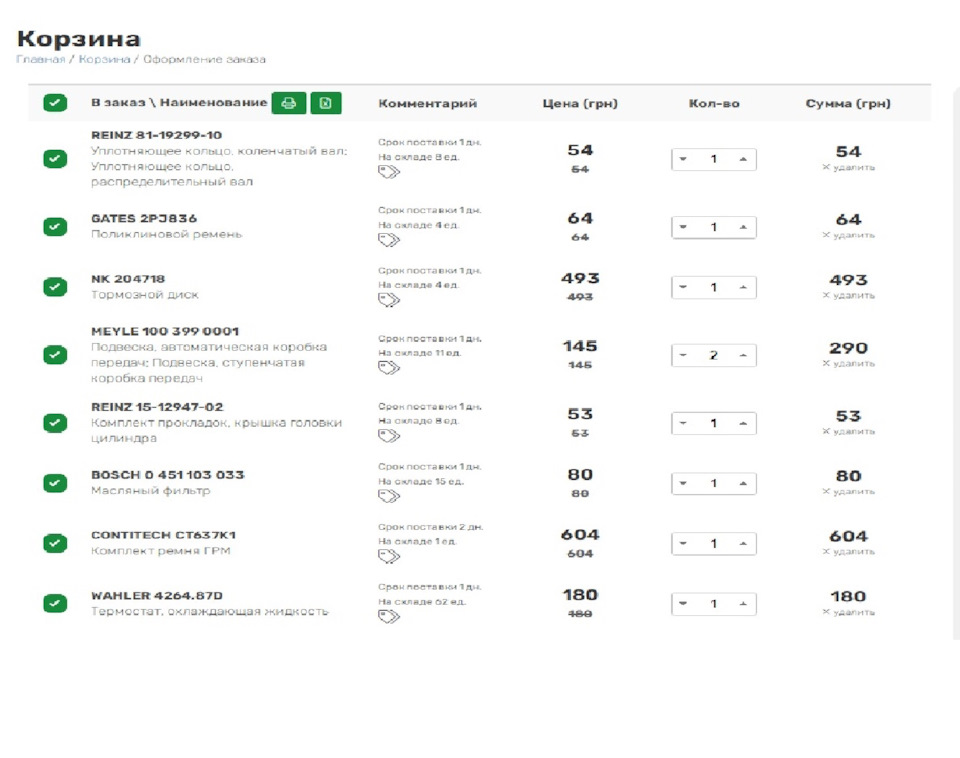Image resolution: width=960 pixels, height=758 pixels.
Task: Click the tag icon for REINZ 15-12947-02
Action: click(x=389, y=436)
